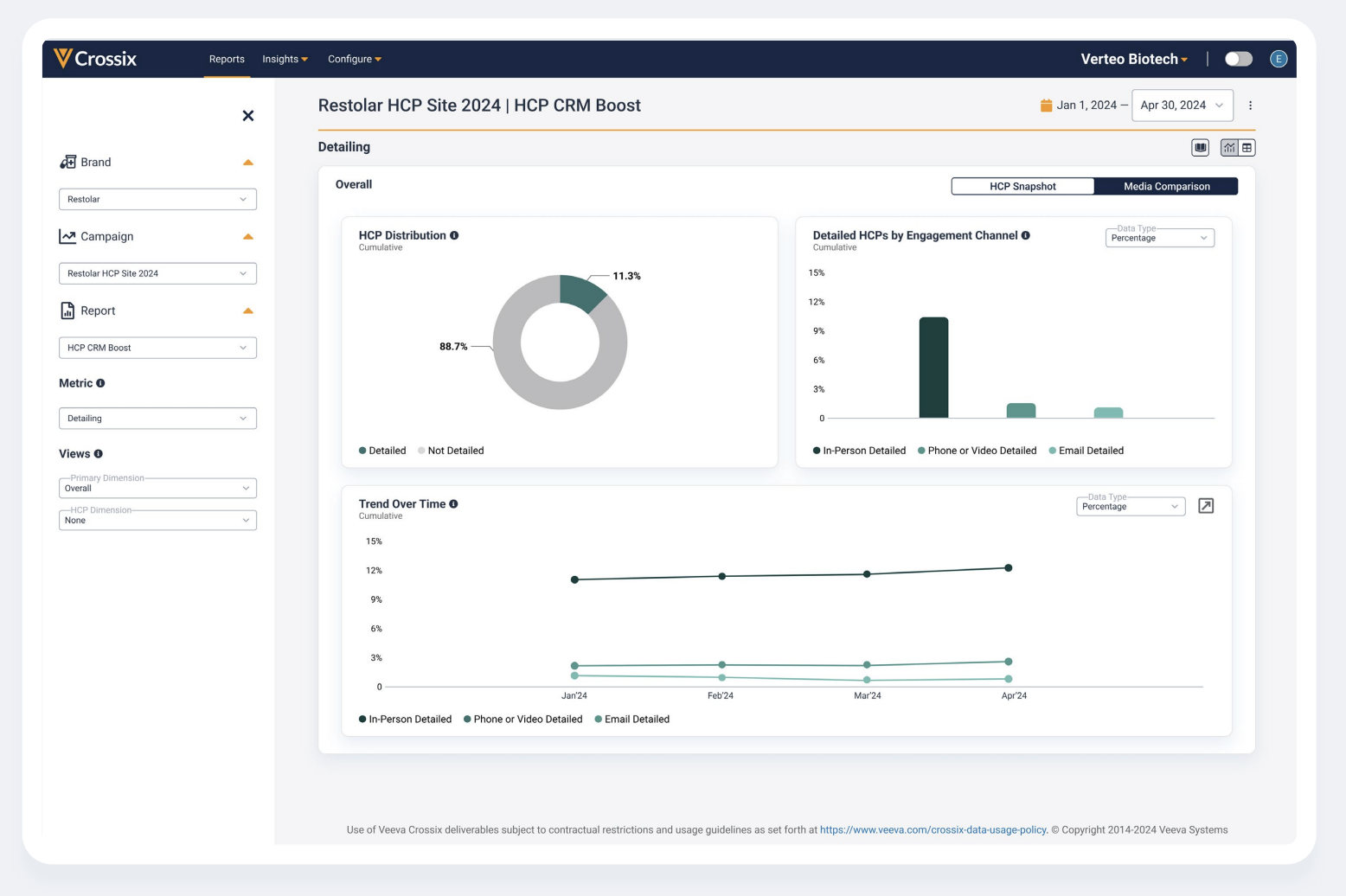Click In-Person Detailed legend swatch in Trend chart
This screenshot has width=1346, height=896.
362,720
